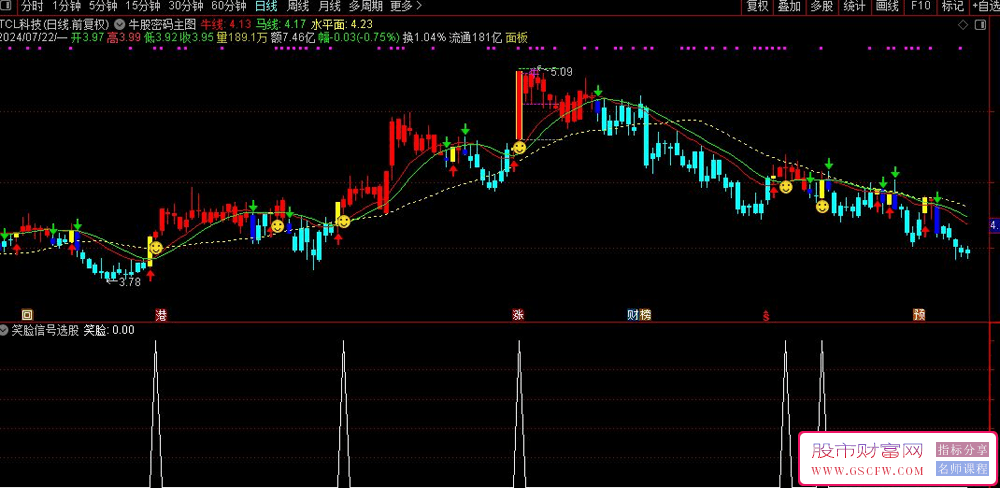Click the 涨 marker below the chart
This screenshot has height=488, width=1000.
(x=518, y=314)
